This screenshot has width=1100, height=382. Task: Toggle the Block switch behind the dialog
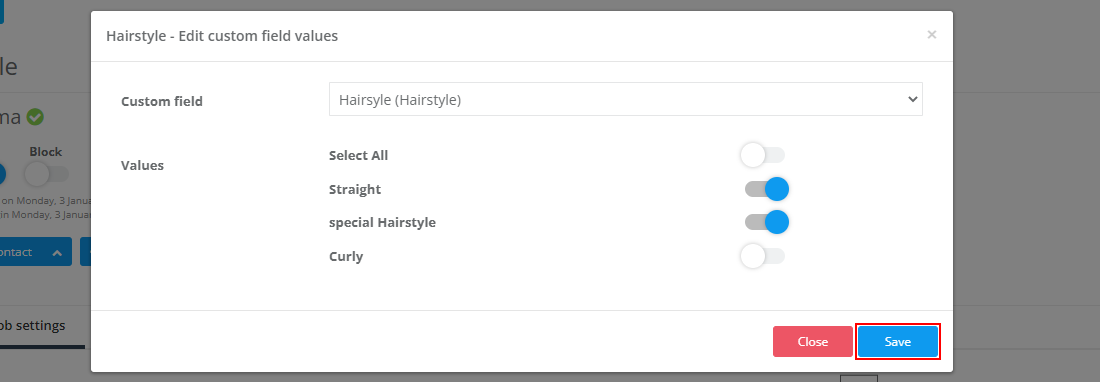click(46, 173)
